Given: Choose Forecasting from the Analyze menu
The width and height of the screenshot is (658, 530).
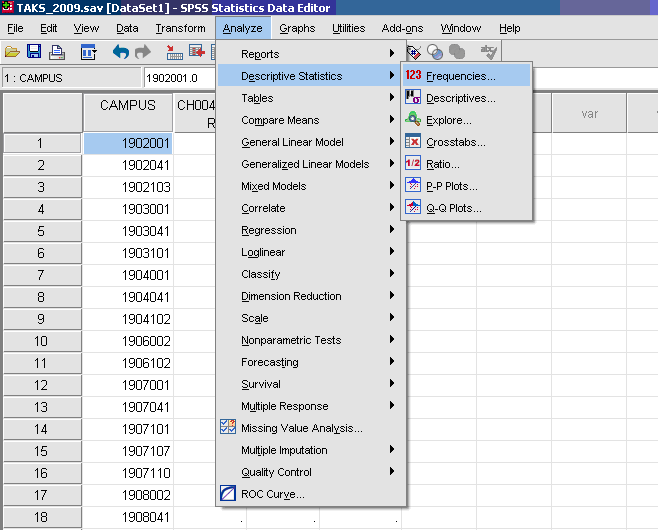Looking at the screenshot, I should (x=311, y=362).
